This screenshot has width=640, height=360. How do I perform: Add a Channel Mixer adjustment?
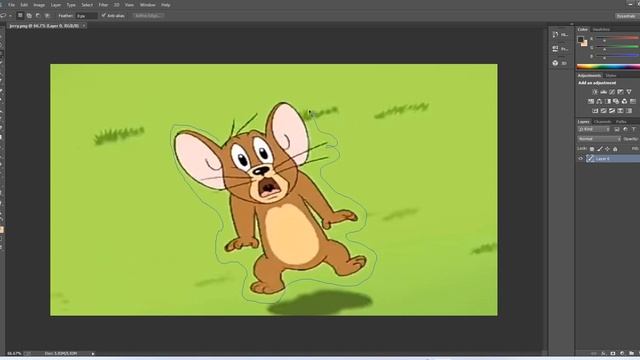coord(624,101)
